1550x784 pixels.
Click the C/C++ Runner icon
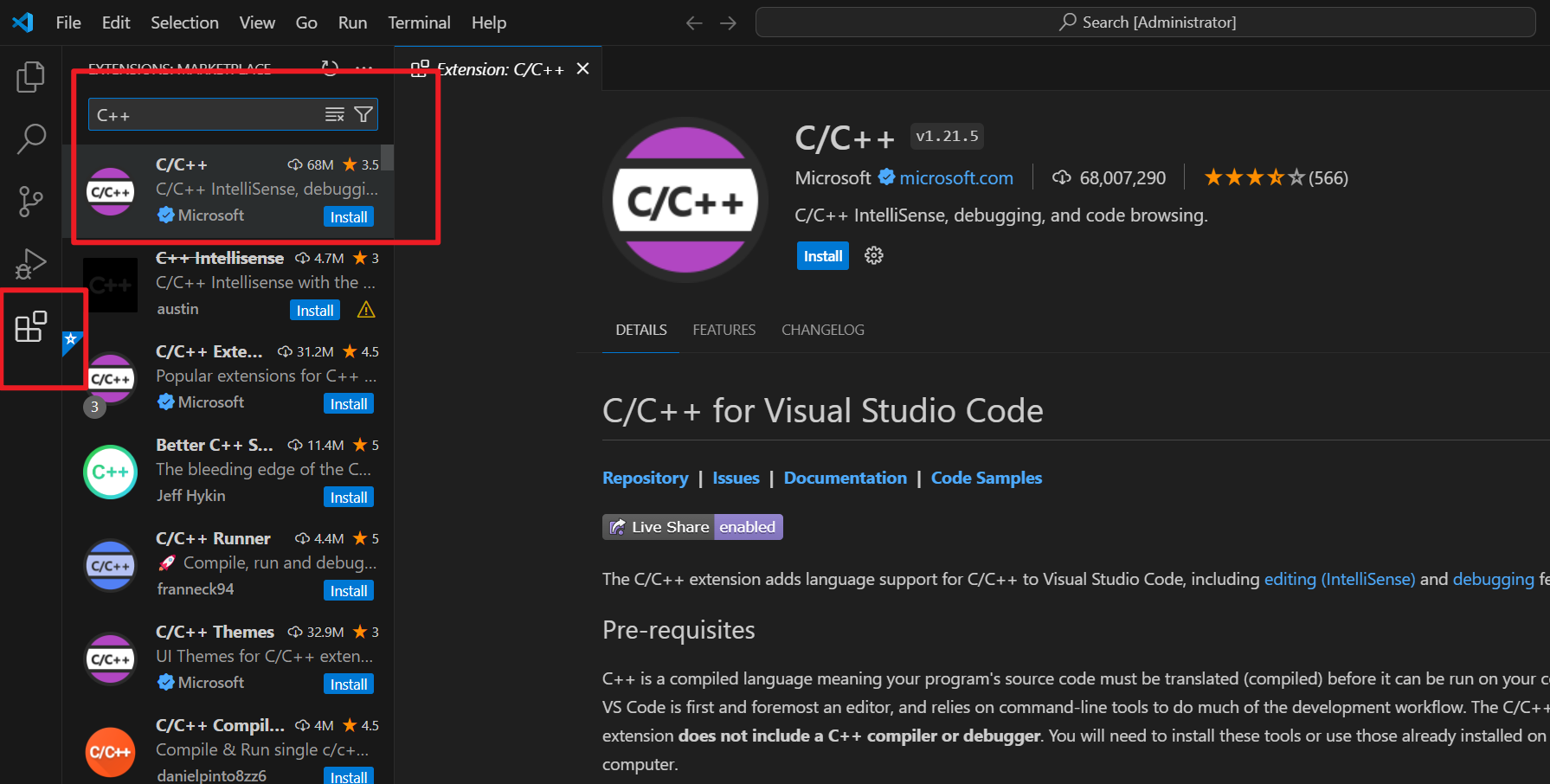pos(111,565)
